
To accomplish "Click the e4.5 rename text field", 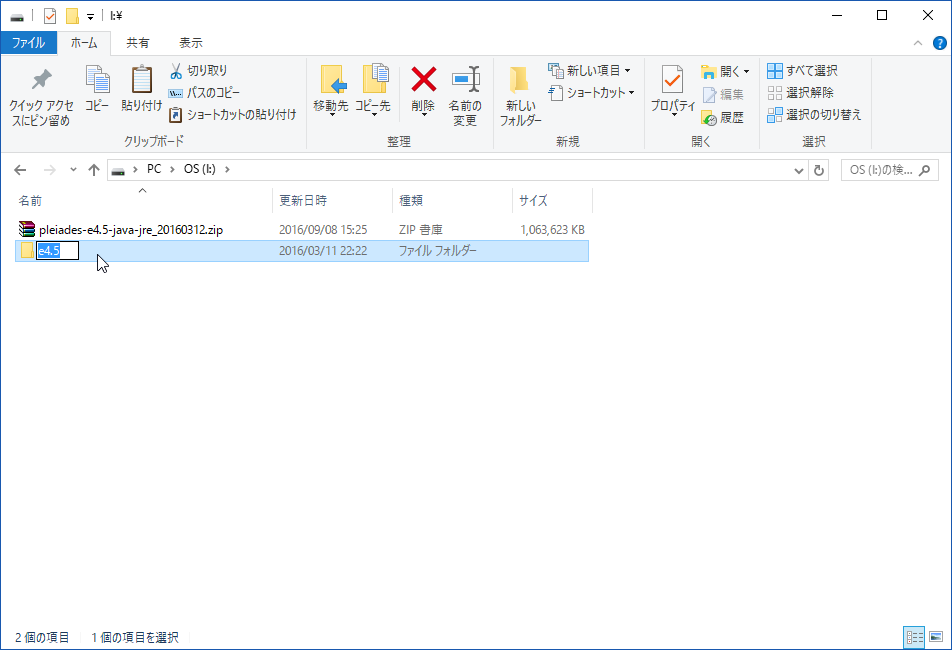I will [x=58, y=251].
